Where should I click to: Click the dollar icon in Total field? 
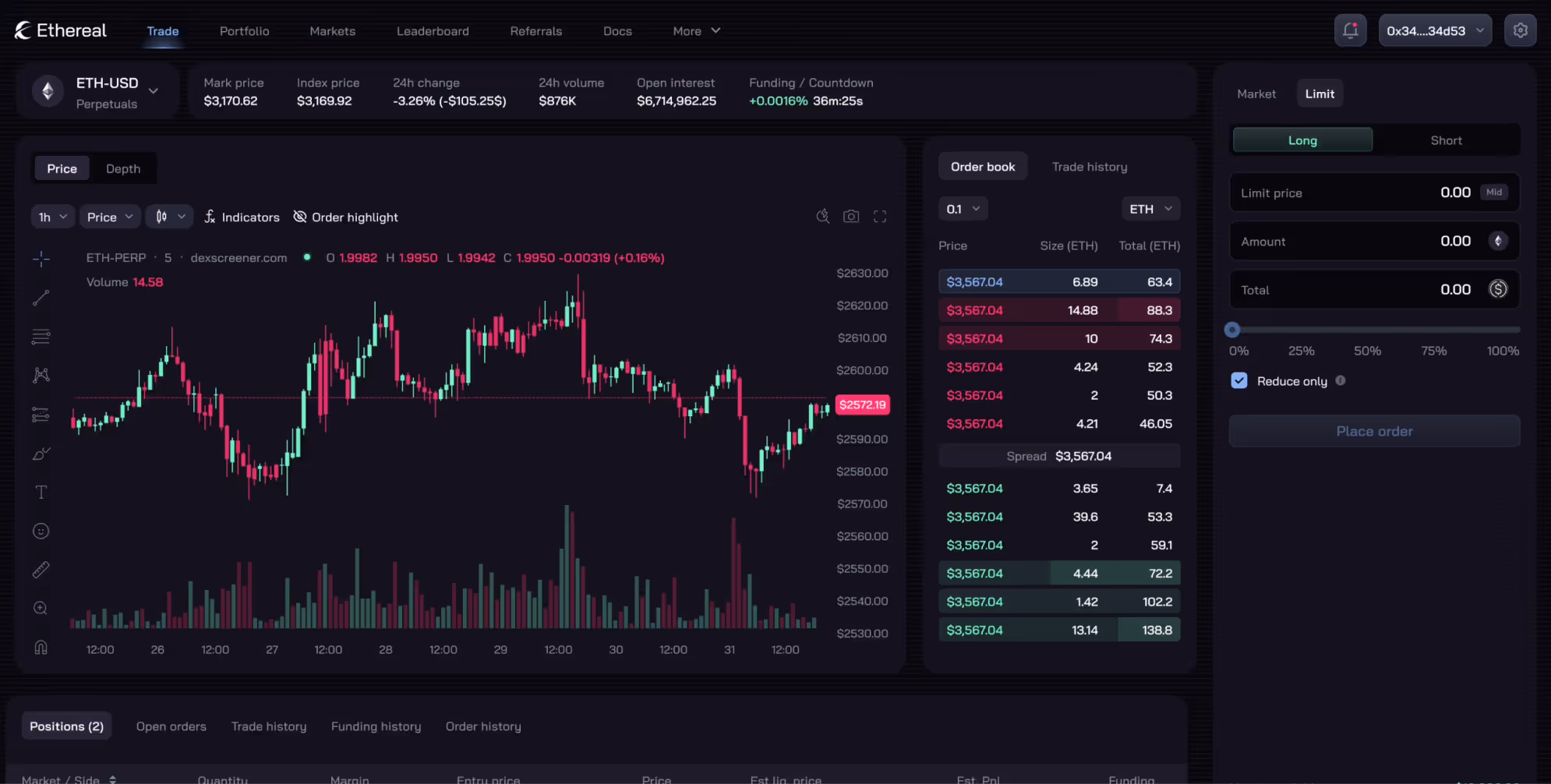1497,289
